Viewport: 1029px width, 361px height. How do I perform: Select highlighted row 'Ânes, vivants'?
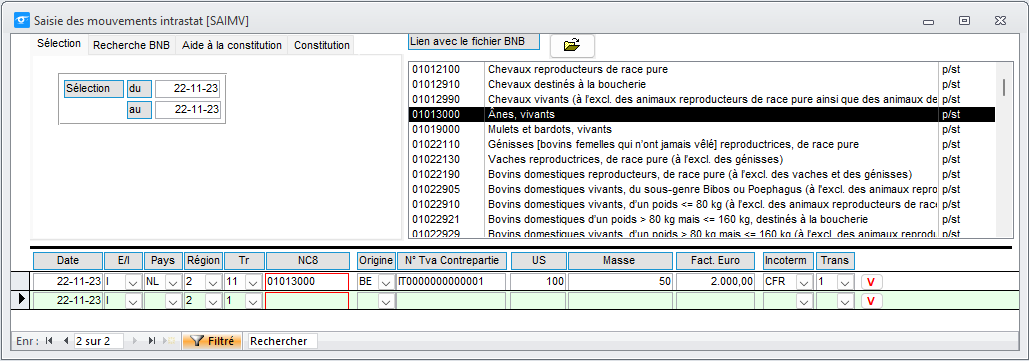tap(702, 114)
